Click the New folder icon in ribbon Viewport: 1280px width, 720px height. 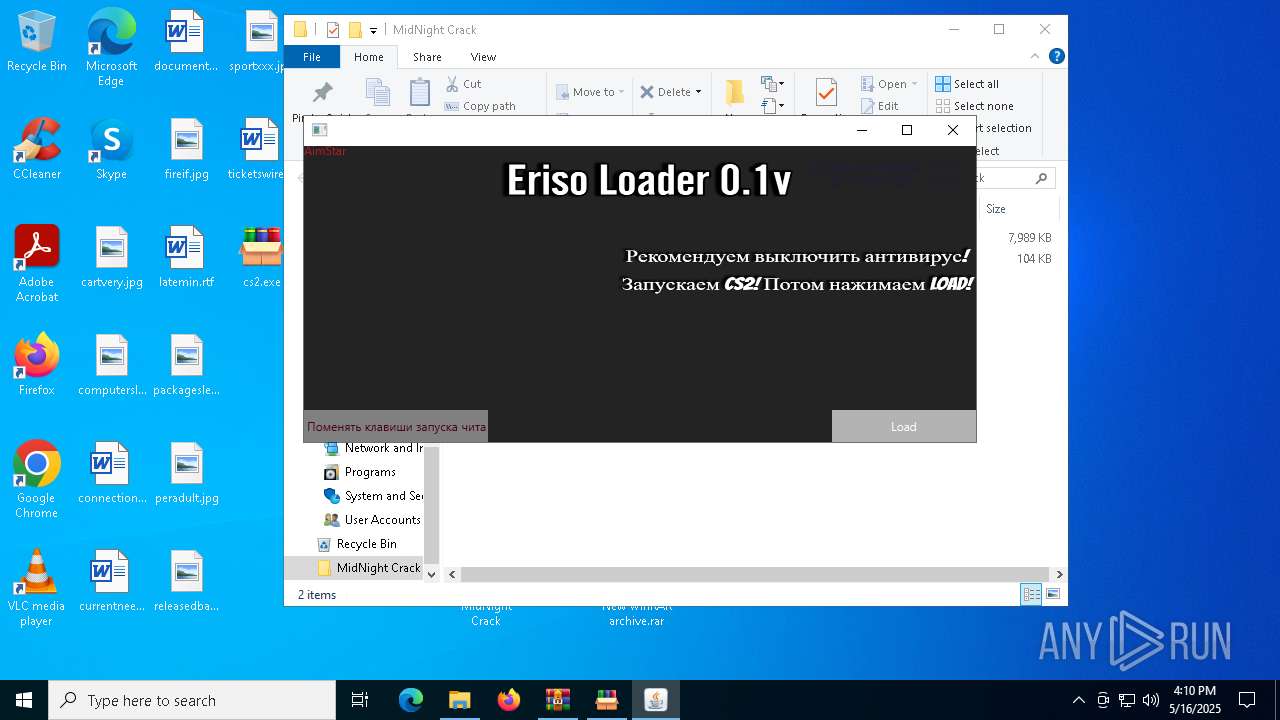(735, 92)
